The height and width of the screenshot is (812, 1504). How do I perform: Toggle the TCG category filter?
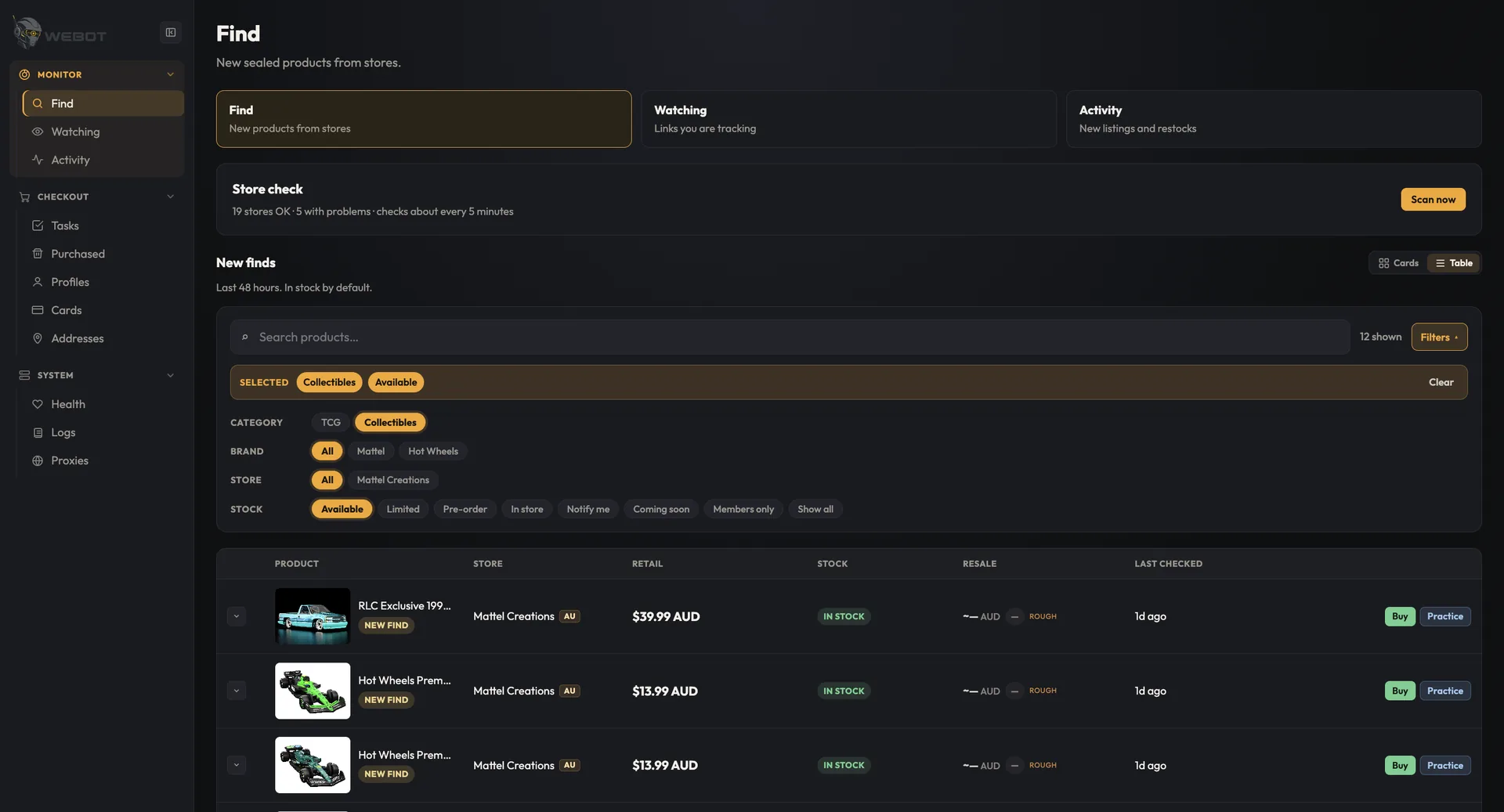click(331, 422)
